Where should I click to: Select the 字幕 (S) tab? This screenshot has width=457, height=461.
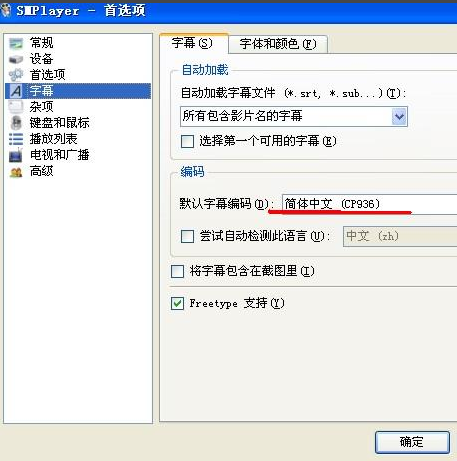[193, 43]
